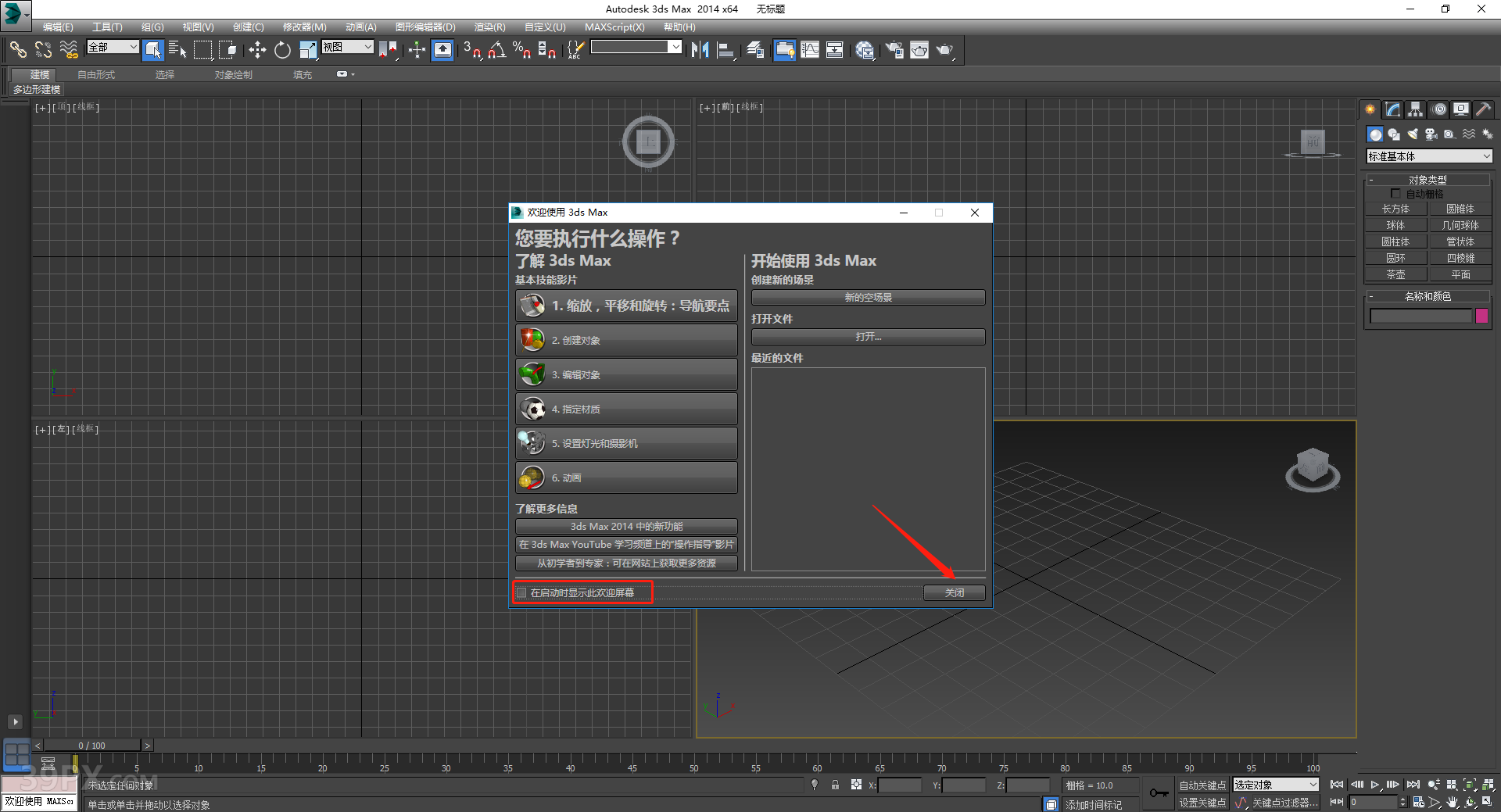Screen dimensions: 1501x812
Task: Open the Curve Editor icon
Action: point(810,50)
